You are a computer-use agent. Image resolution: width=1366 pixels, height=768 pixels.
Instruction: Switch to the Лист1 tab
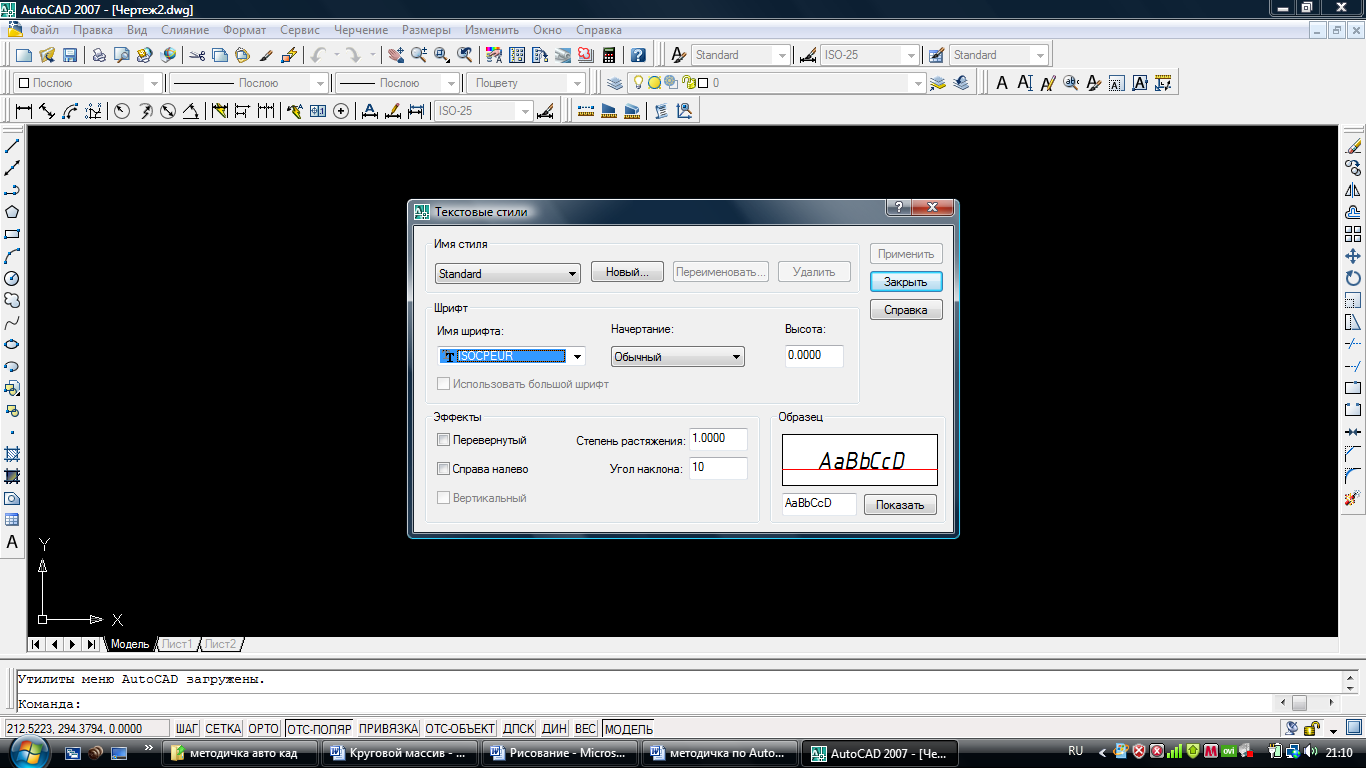click(177, 644)
